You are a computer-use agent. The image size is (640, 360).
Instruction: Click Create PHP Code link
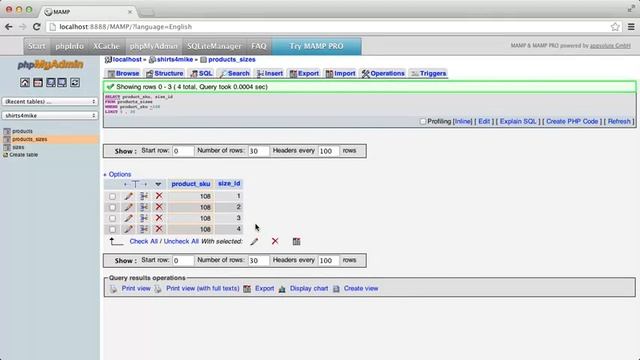(572, 121)
